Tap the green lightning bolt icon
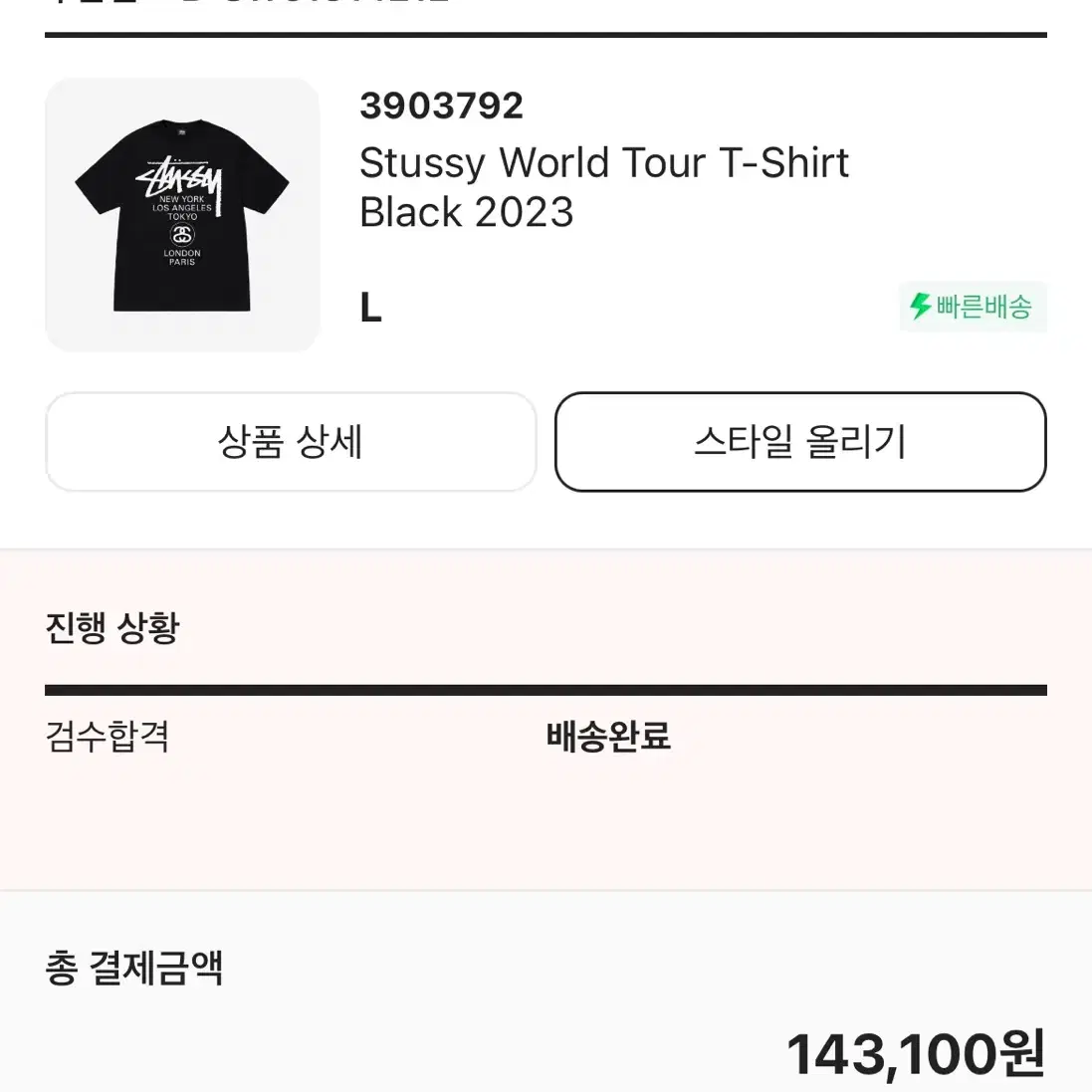This screenshot has width=1092, height=1092. [x=921, y=307]
